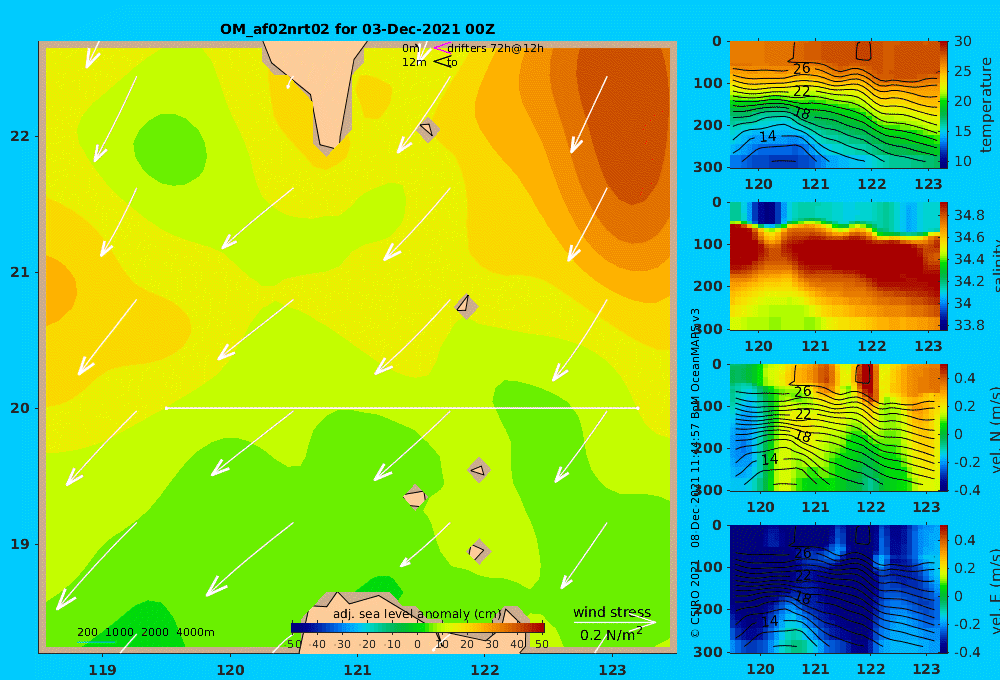This screenshot has width=1000, height=680.
Task: Click the '12m' legend label
Action: point(414,62)
